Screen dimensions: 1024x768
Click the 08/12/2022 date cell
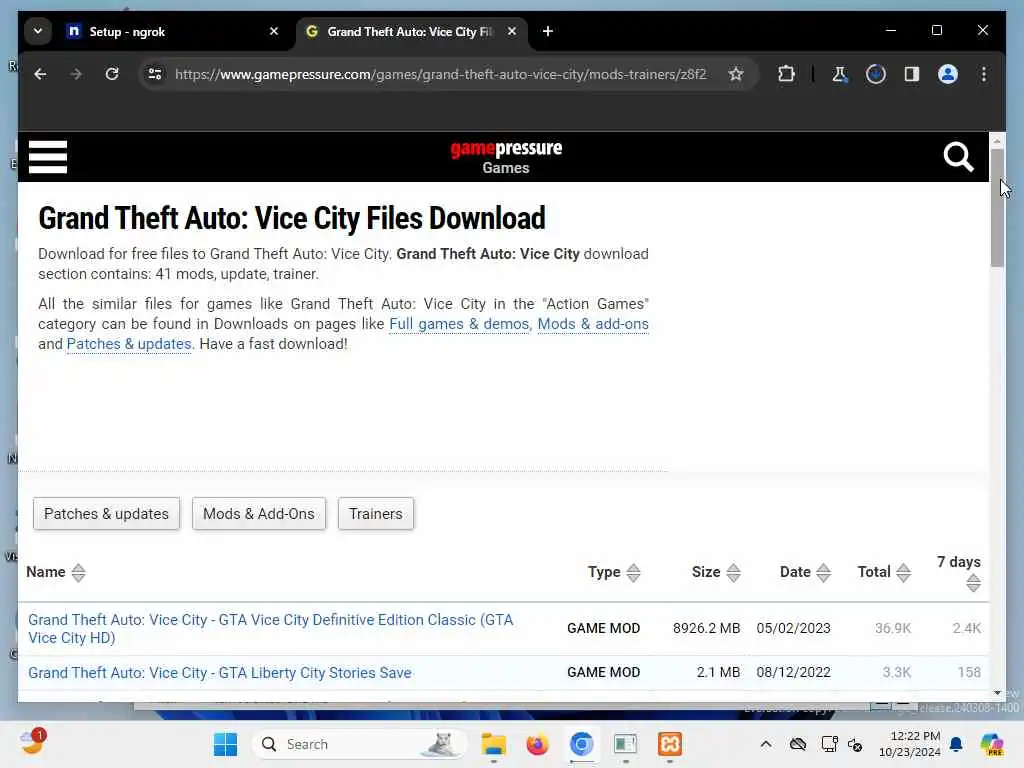click(x=793, y=673)
